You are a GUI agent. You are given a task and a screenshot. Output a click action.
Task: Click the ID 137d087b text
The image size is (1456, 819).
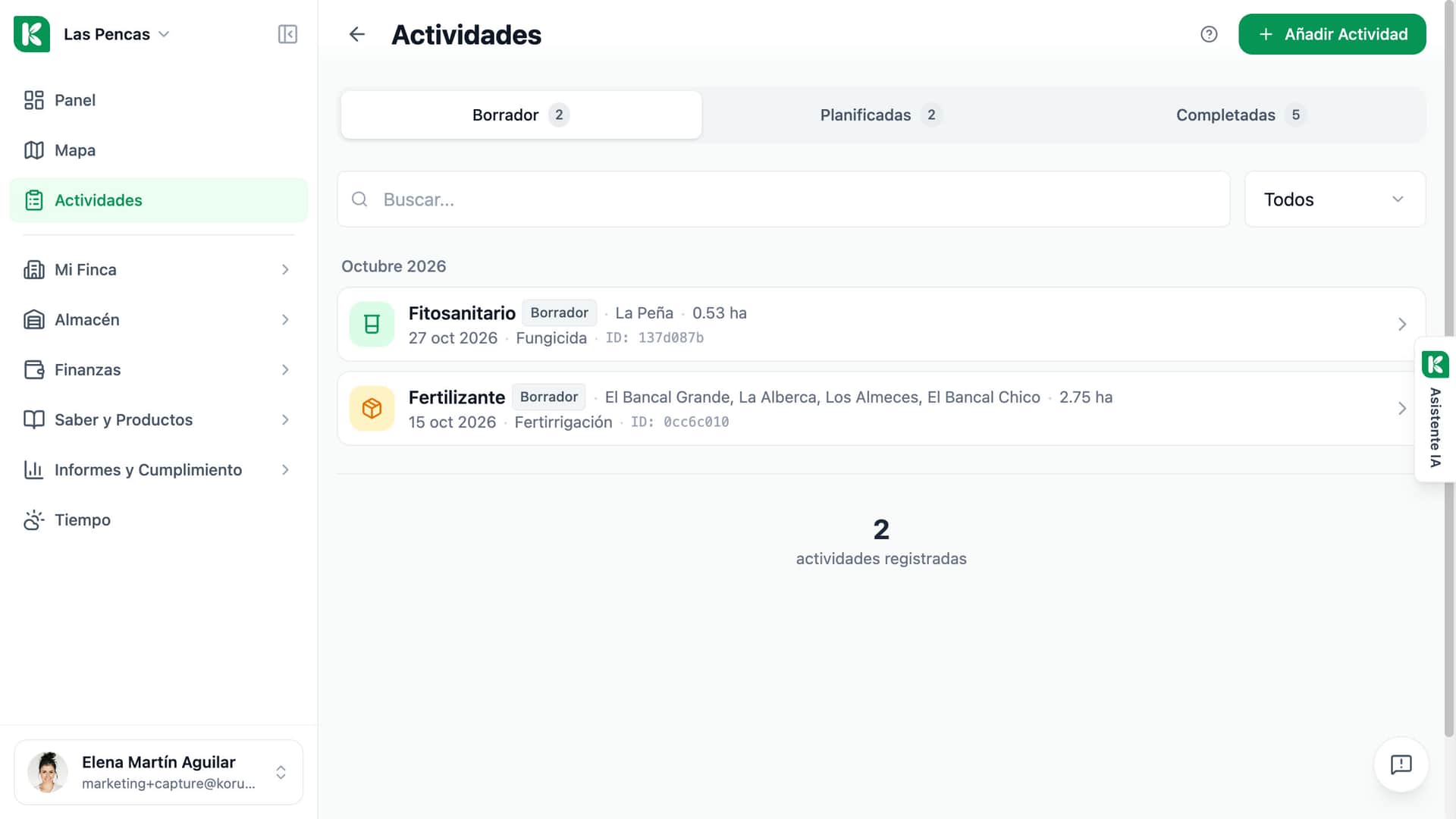click(x=654, y=338)
